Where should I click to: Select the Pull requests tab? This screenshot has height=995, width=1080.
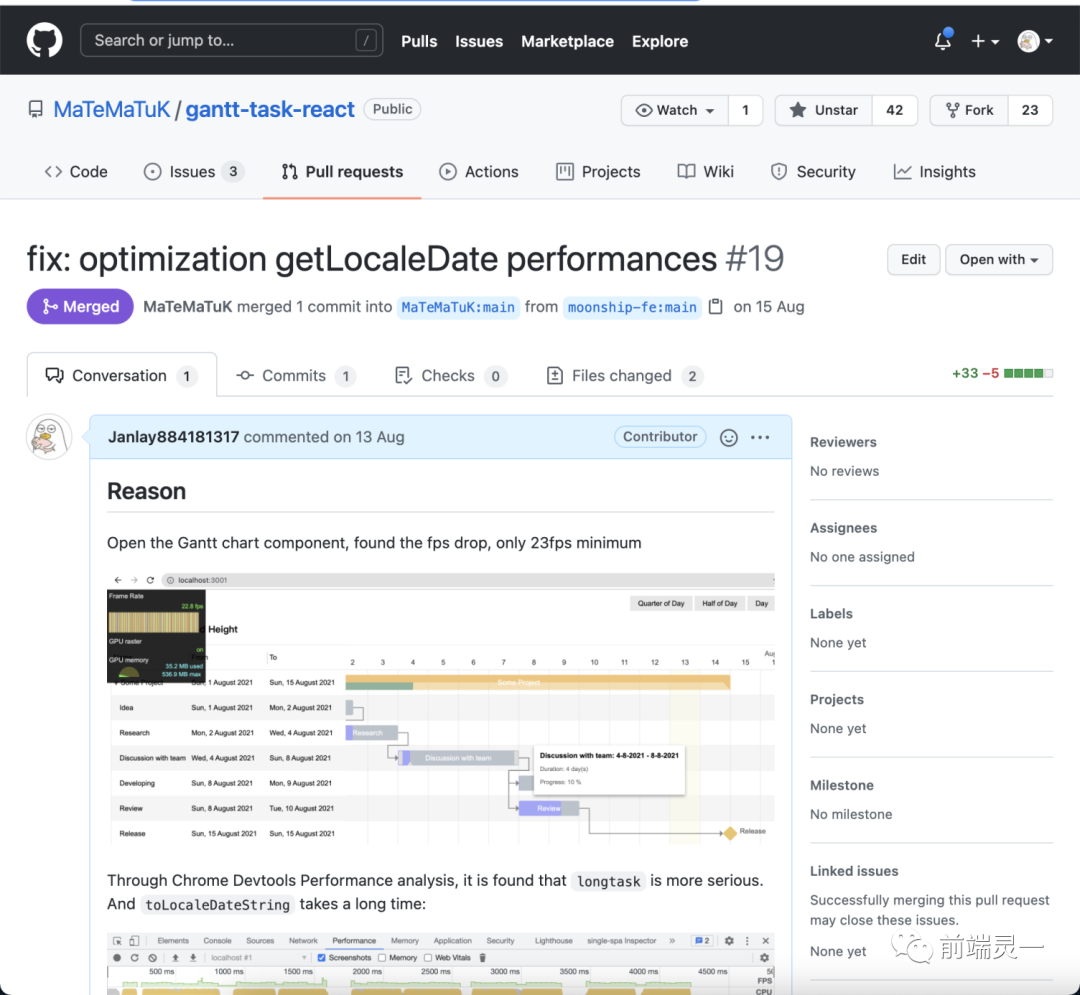(342, 171)
